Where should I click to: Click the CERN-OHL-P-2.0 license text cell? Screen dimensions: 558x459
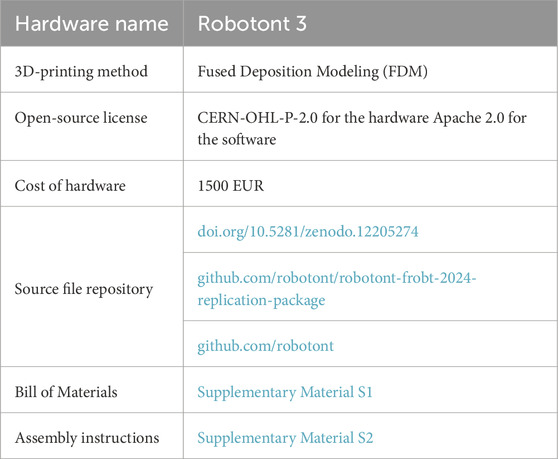click(x=362, y=128)
